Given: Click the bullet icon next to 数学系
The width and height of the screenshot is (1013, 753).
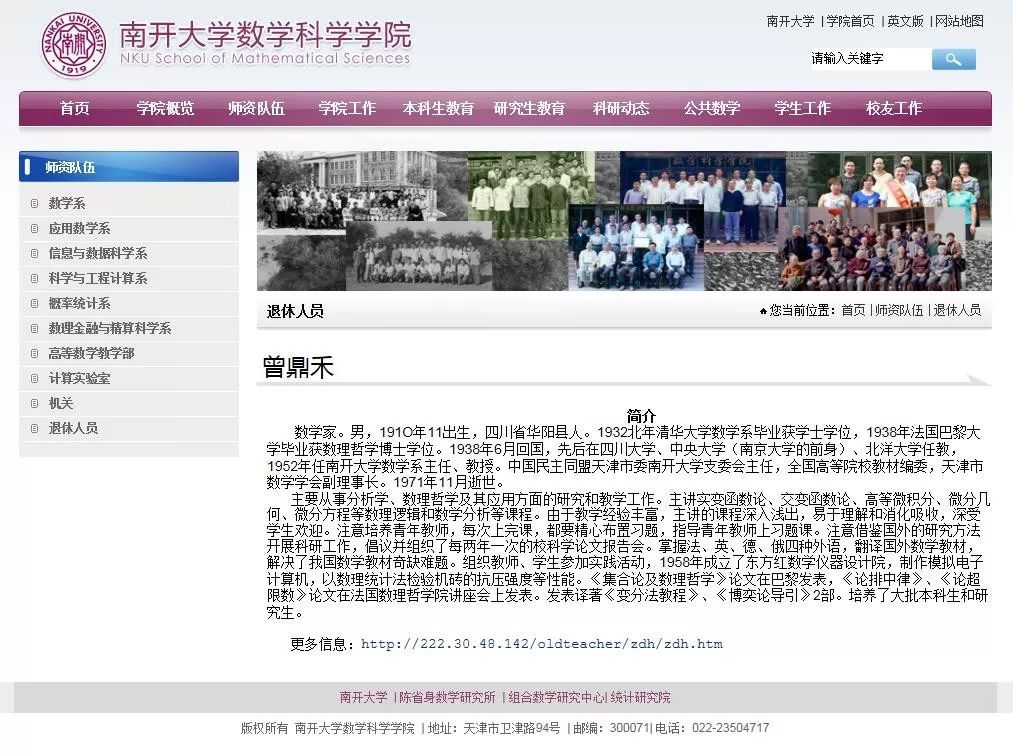Looking at the screenshot, I should tap(35, 204).
